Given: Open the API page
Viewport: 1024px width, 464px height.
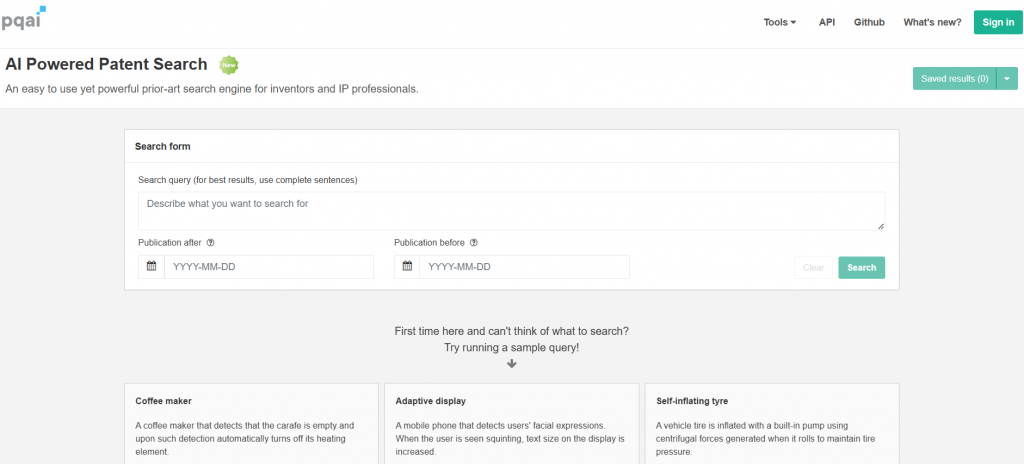Looking at the screenshot, I should (x=827, y=22).
